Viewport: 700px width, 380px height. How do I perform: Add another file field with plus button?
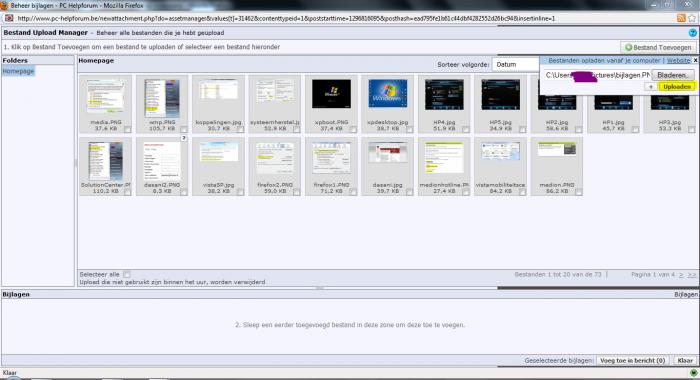tap(651, 87)
